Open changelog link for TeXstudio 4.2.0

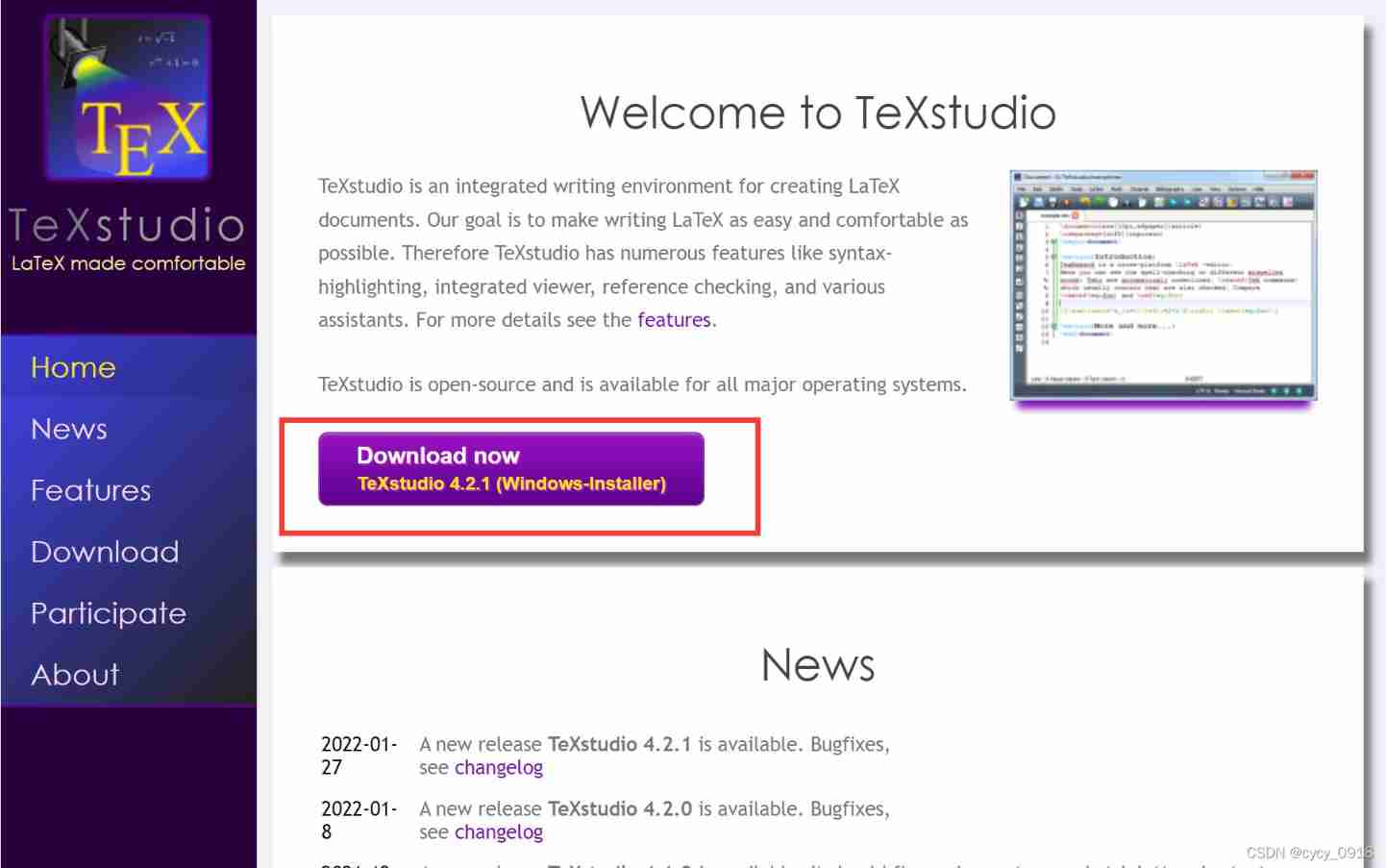499,832
